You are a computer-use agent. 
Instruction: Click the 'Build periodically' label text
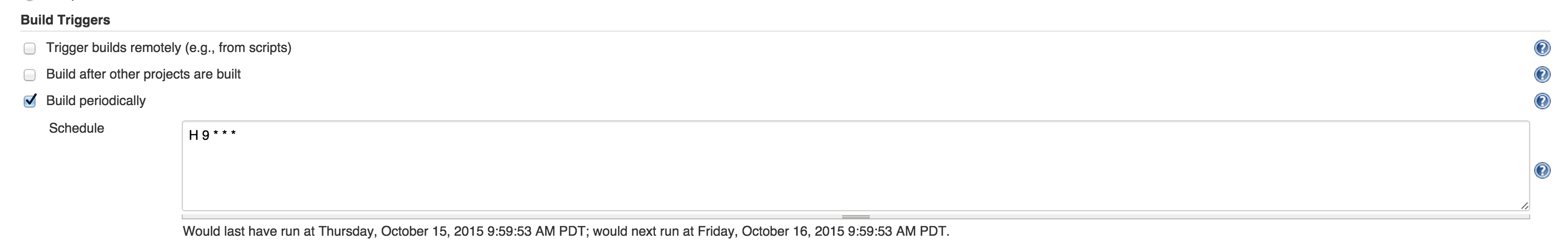coord(96,101)
